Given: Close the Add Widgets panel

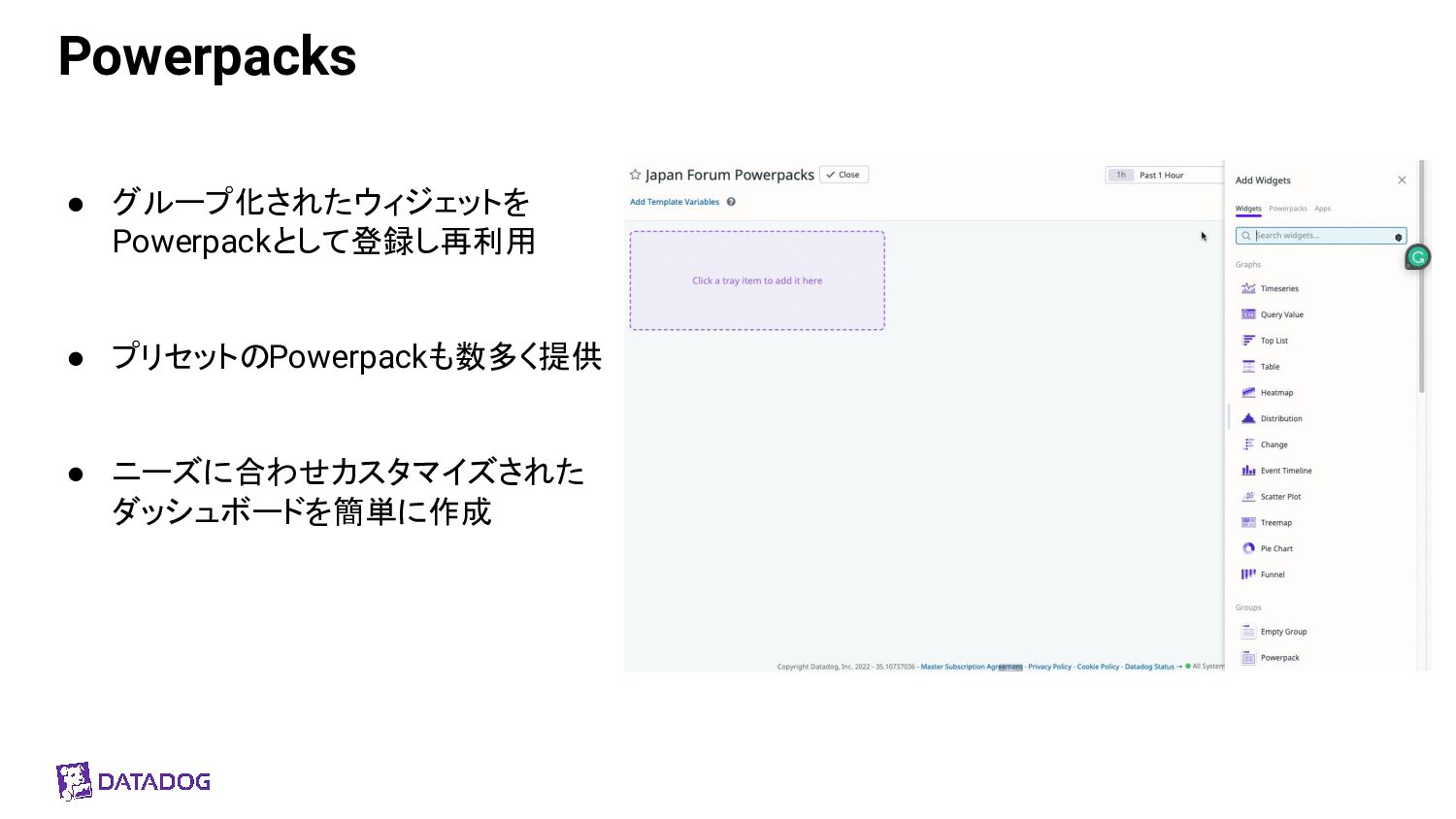Looking at the screenshot, I should click(1402, 180).
